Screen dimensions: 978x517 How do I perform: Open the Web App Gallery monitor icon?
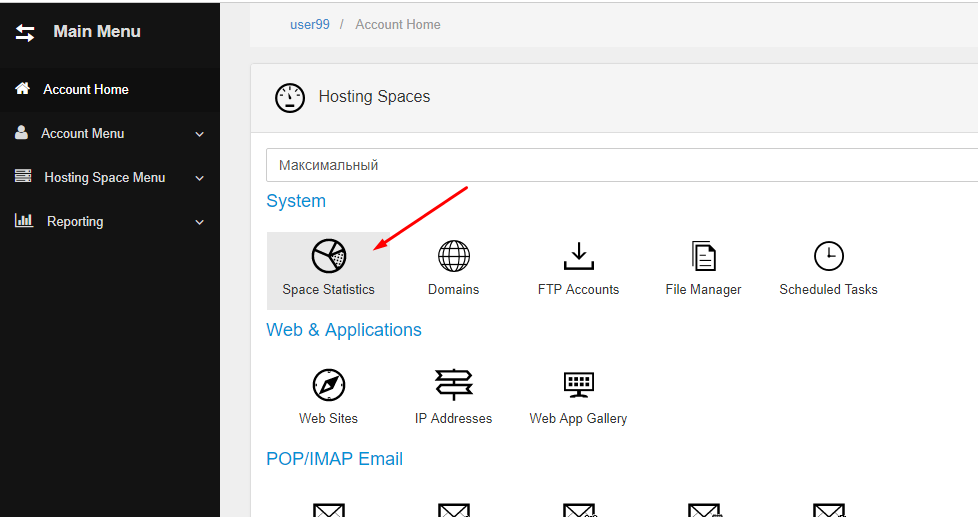[x=579, y=385]
